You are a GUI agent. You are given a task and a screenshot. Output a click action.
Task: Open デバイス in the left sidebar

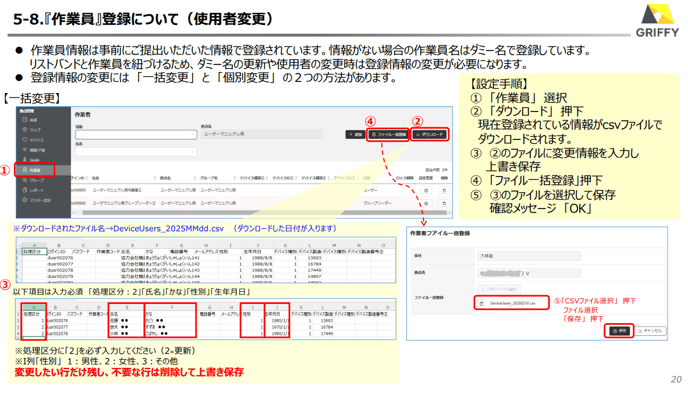[x=34, y=140]
